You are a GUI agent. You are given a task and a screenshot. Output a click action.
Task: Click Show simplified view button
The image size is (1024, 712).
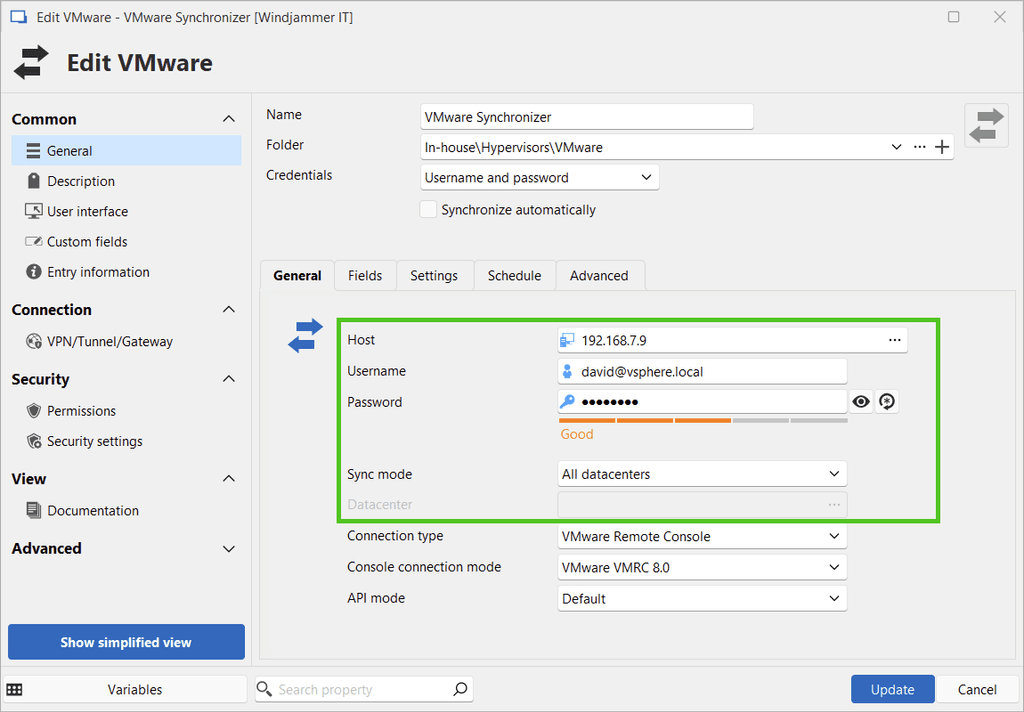click(x=126, y=642)
